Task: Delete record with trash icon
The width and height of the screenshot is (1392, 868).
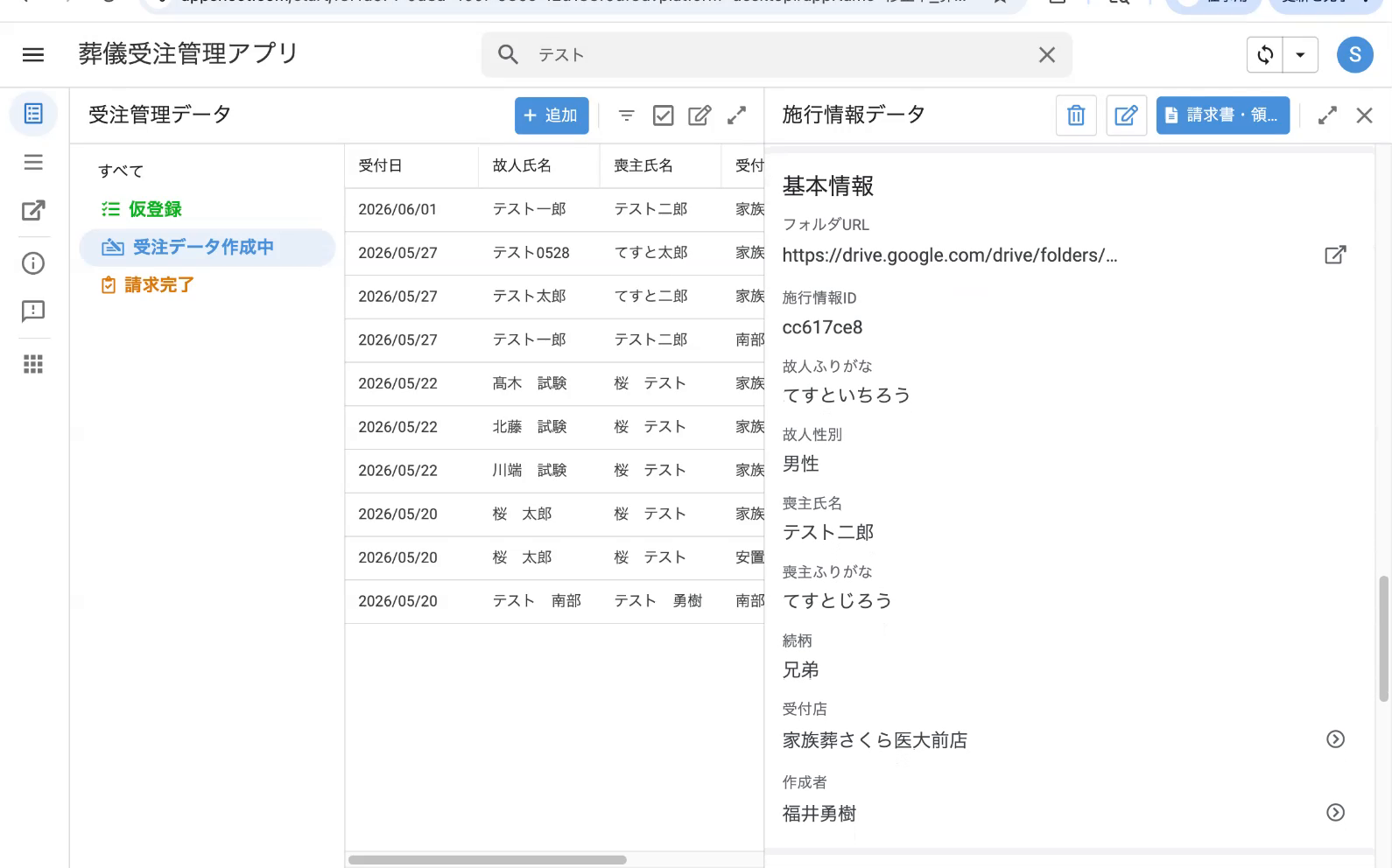Action: point(1076,115)
